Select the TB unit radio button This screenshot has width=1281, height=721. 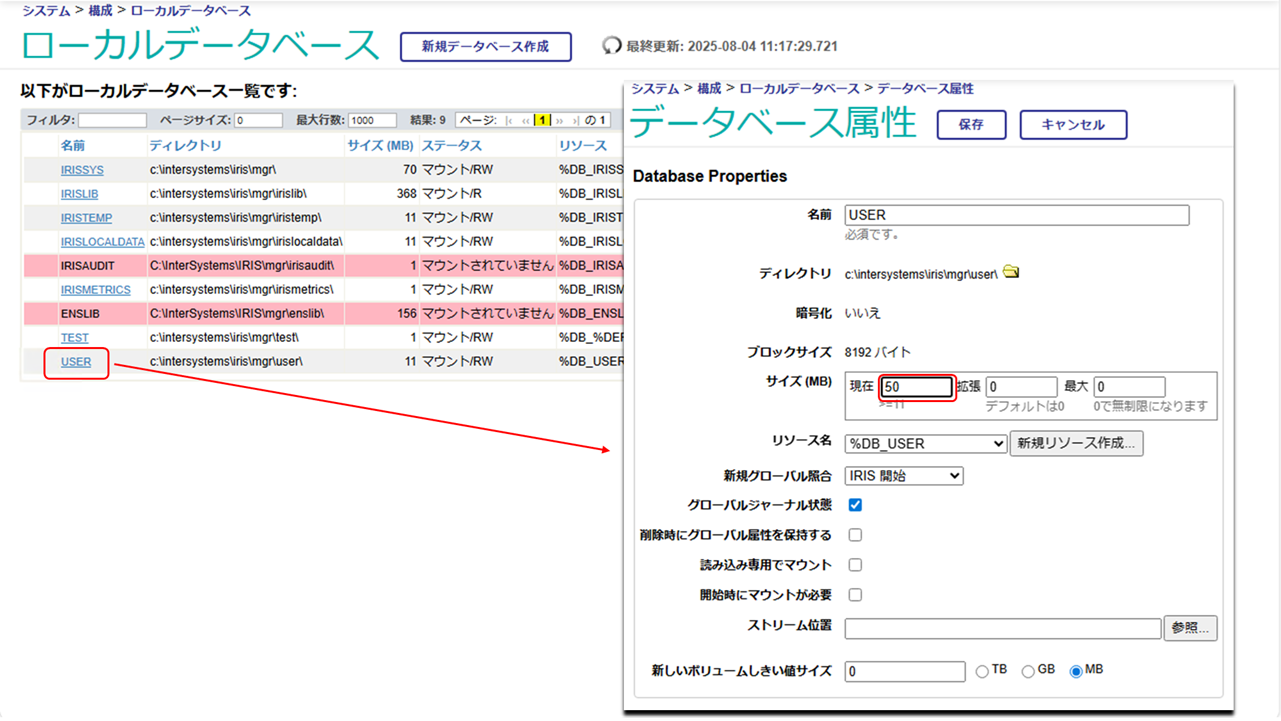click(x=982, y=672)
